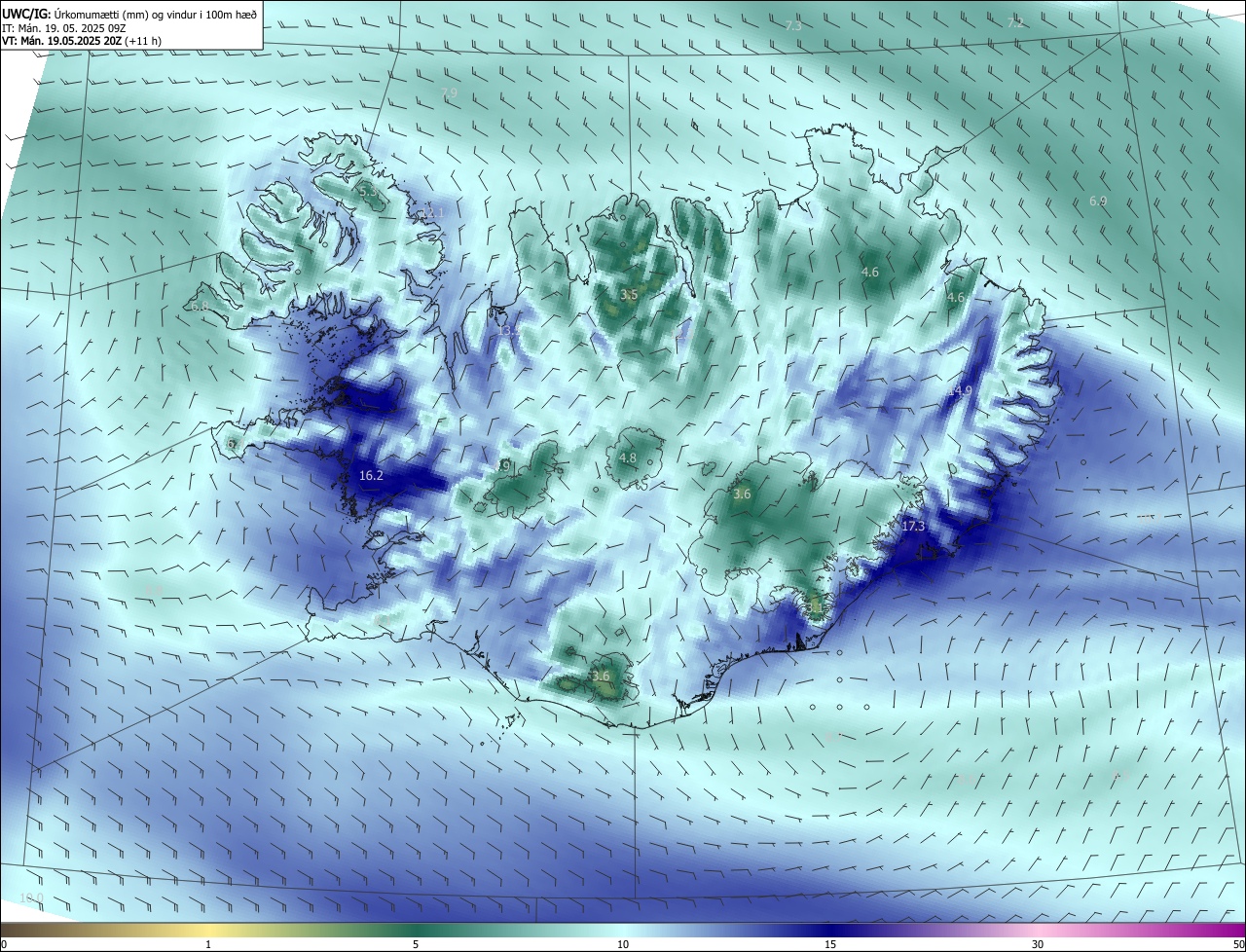Click the 3.6 value on the small southern glacier
The width and height of the screenshot is (1246, 952).
[601, 676]
